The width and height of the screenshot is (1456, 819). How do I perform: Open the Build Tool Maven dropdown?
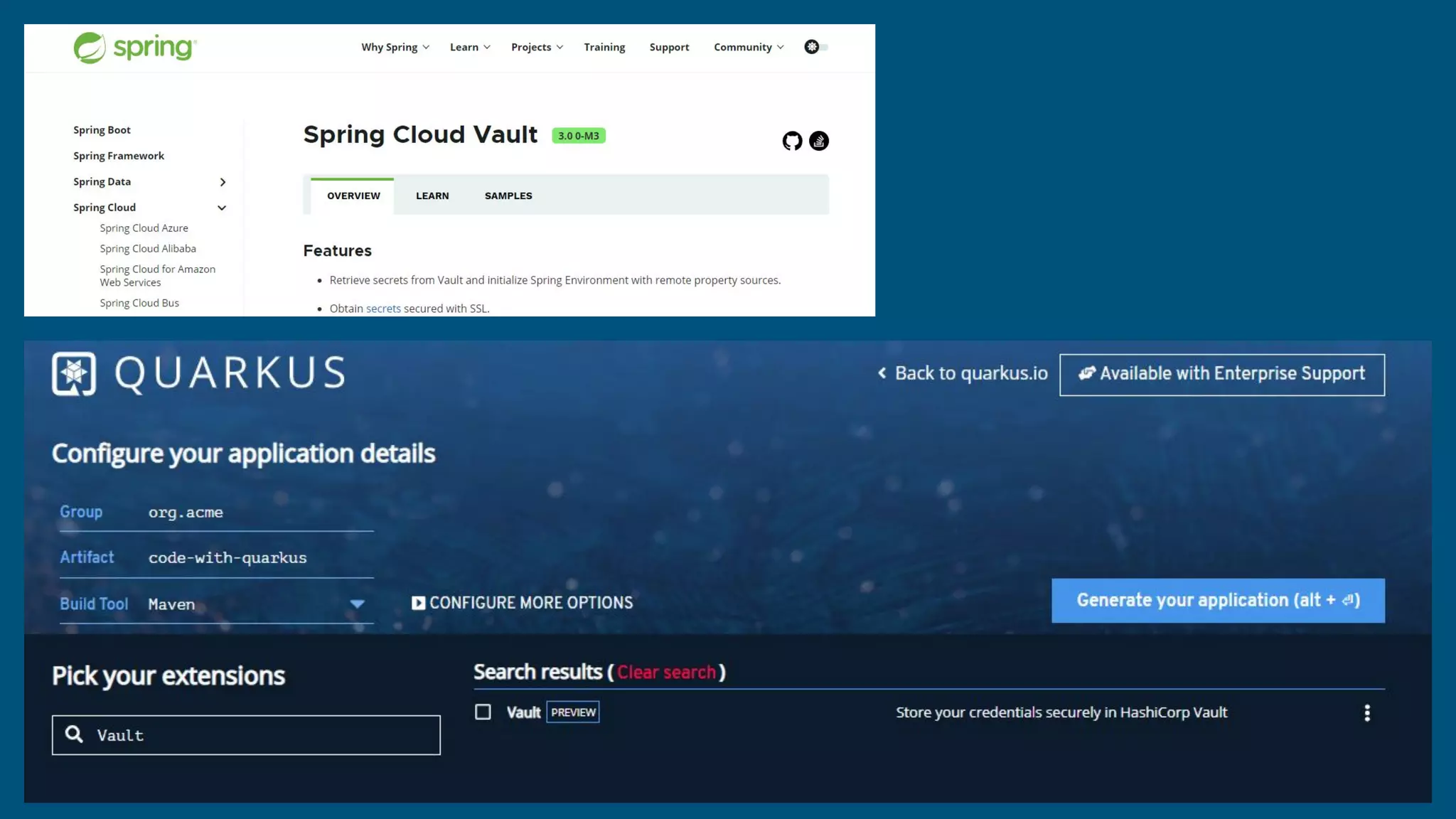click(357, 604)
